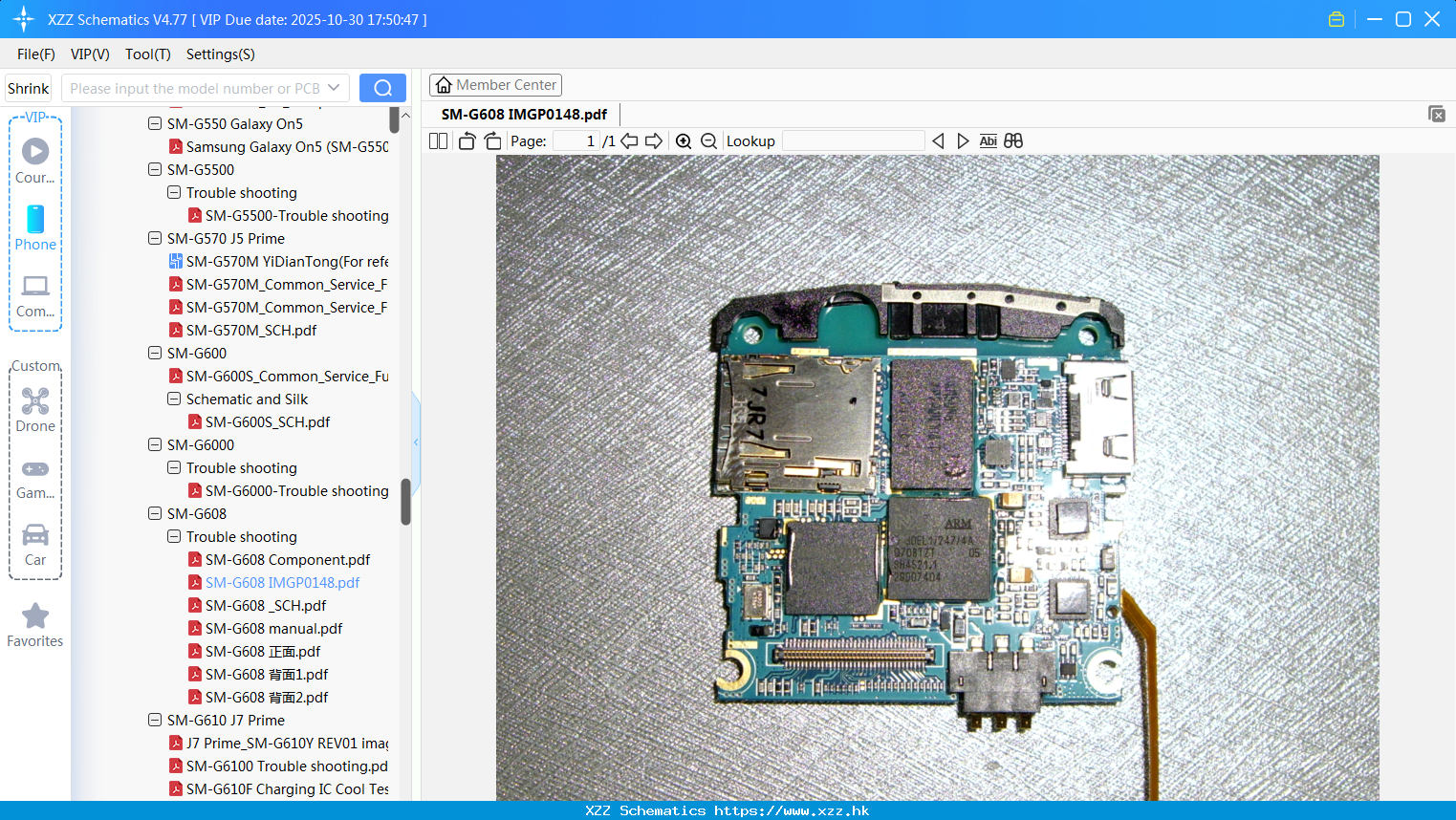This screenshot has width=1456, height=820.
Task: Open SM-G610F Charging IC Cool Test file
Action: pyautogui.click(x=287, y=789)
